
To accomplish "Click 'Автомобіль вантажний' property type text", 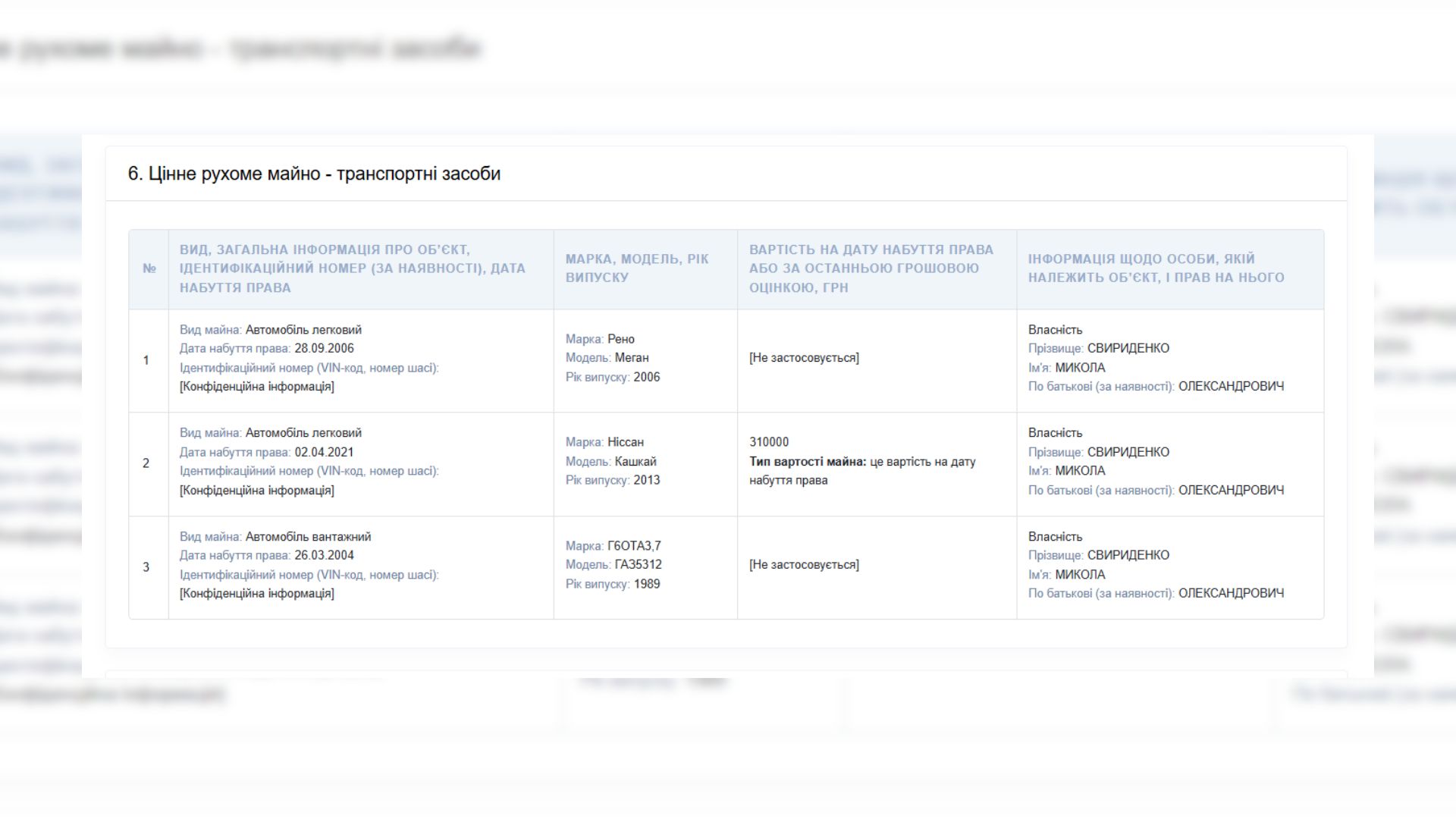I will click(x=308, y=537).
